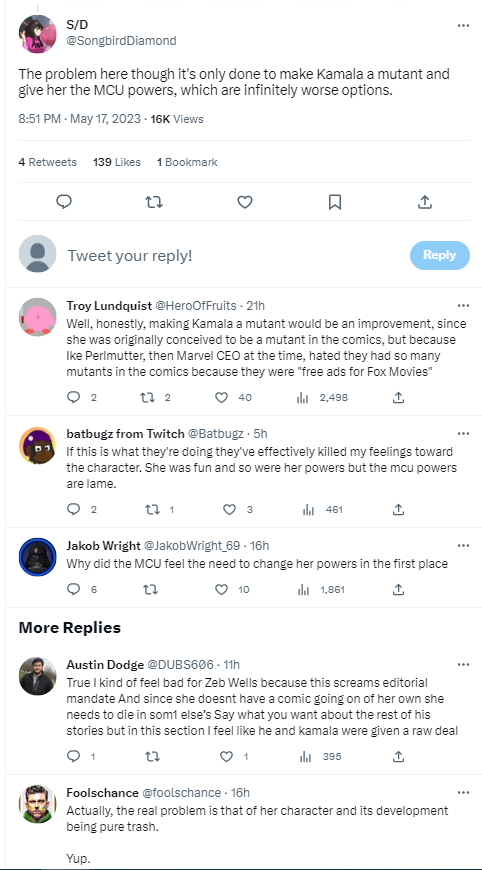The image size is (482, 870).
Task: Open more options on Troy Lundquist's reply
Action: pos(463,306)
